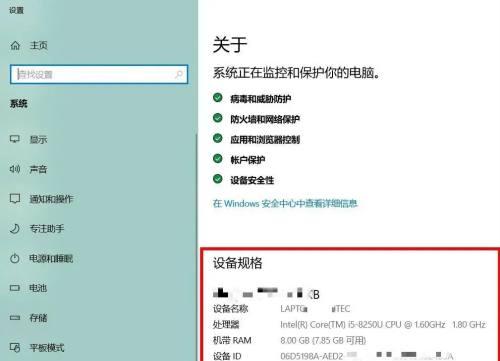Viewport: 500px width, 361px height.
Task: Click green check icon beside 帐户保护
Action: [217, 159]
